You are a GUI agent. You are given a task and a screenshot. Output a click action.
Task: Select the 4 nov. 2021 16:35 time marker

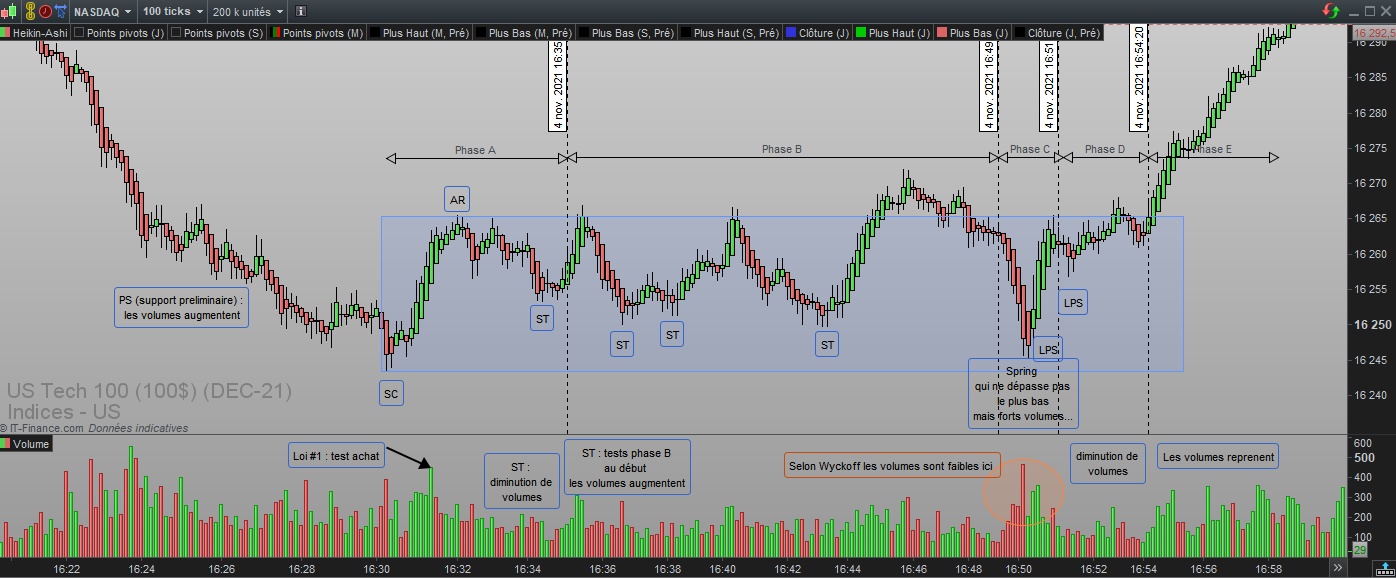558,86
